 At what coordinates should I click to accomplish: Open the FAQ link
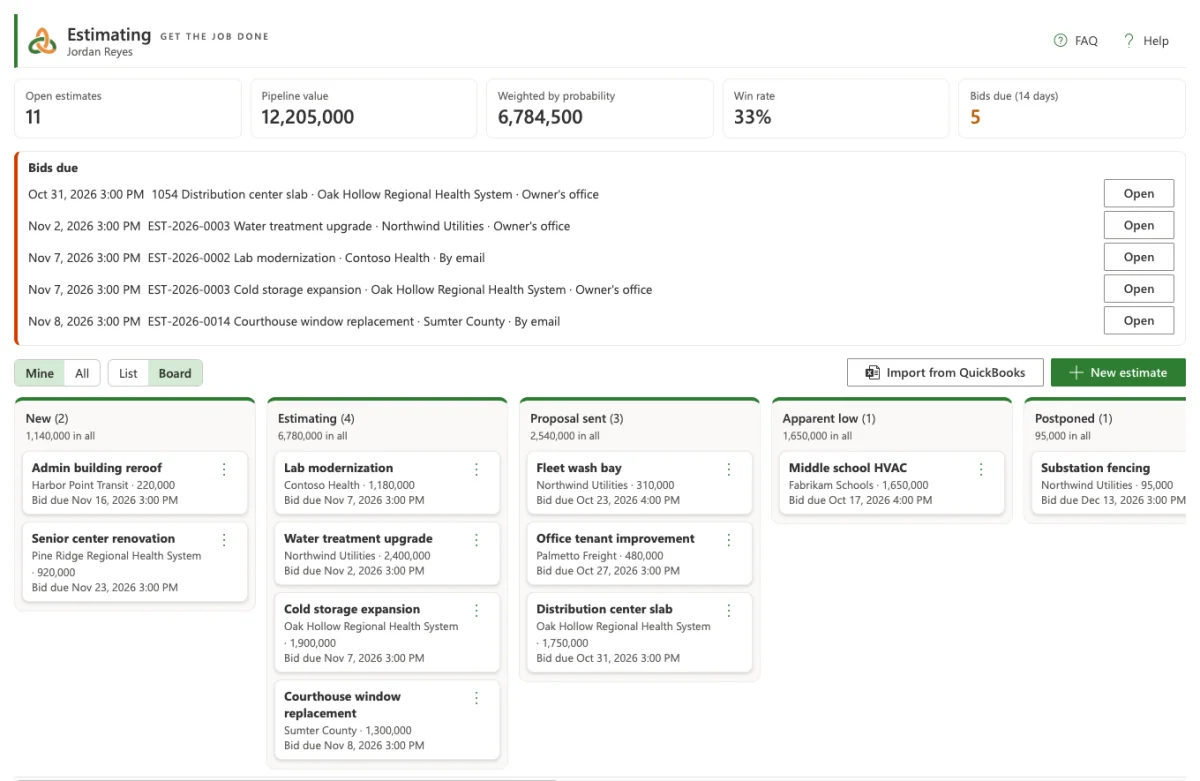1075,41
